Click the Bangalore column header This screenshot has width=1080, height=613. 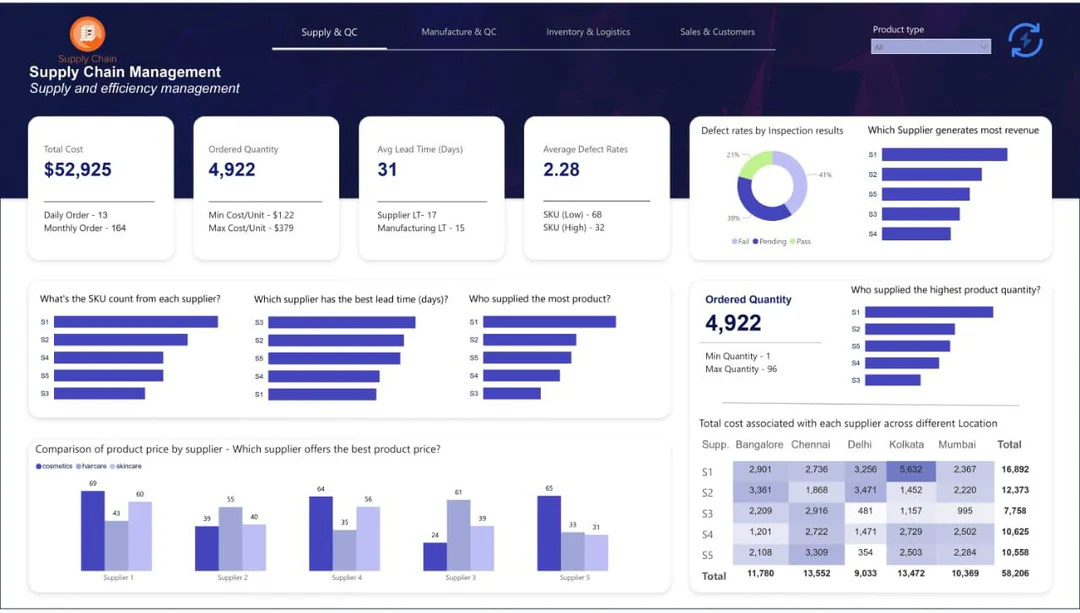759,444
